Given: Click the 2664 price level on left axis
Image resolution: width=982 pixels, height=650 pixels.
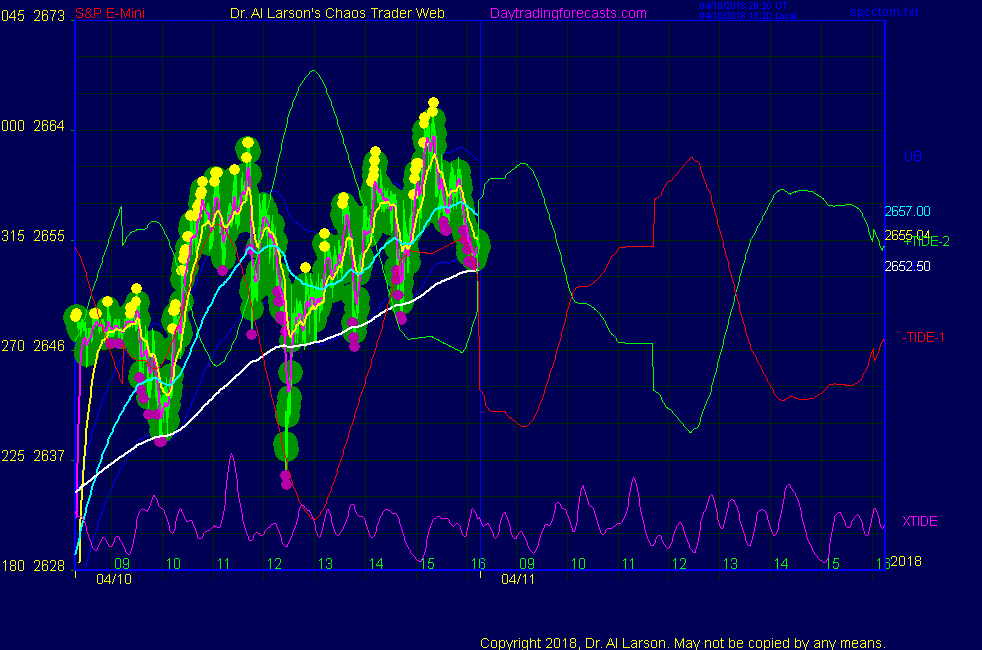Looking at the screenshot, I should coord(49,127).
